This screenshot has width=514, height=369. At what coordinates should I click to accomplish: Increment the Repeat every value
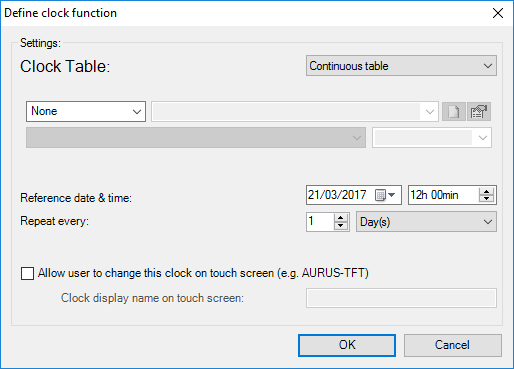click(x=340, y=218)
